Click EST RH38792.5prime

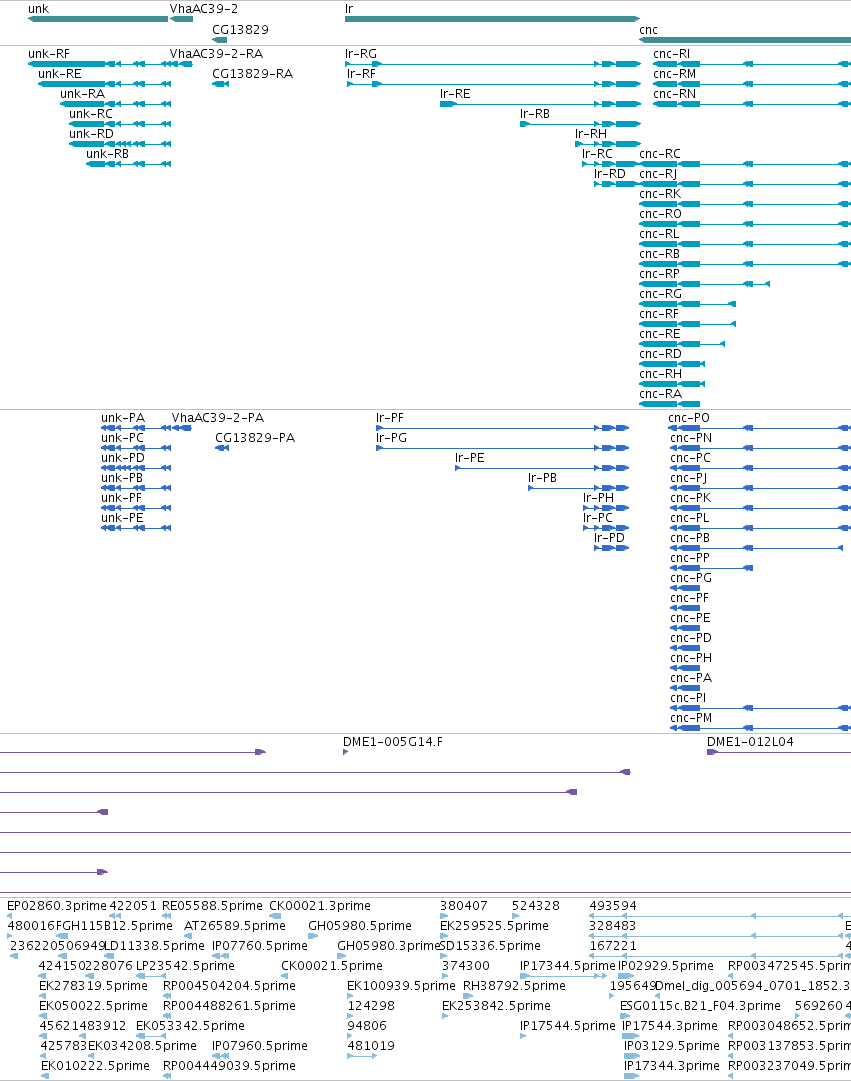point(514,986)
